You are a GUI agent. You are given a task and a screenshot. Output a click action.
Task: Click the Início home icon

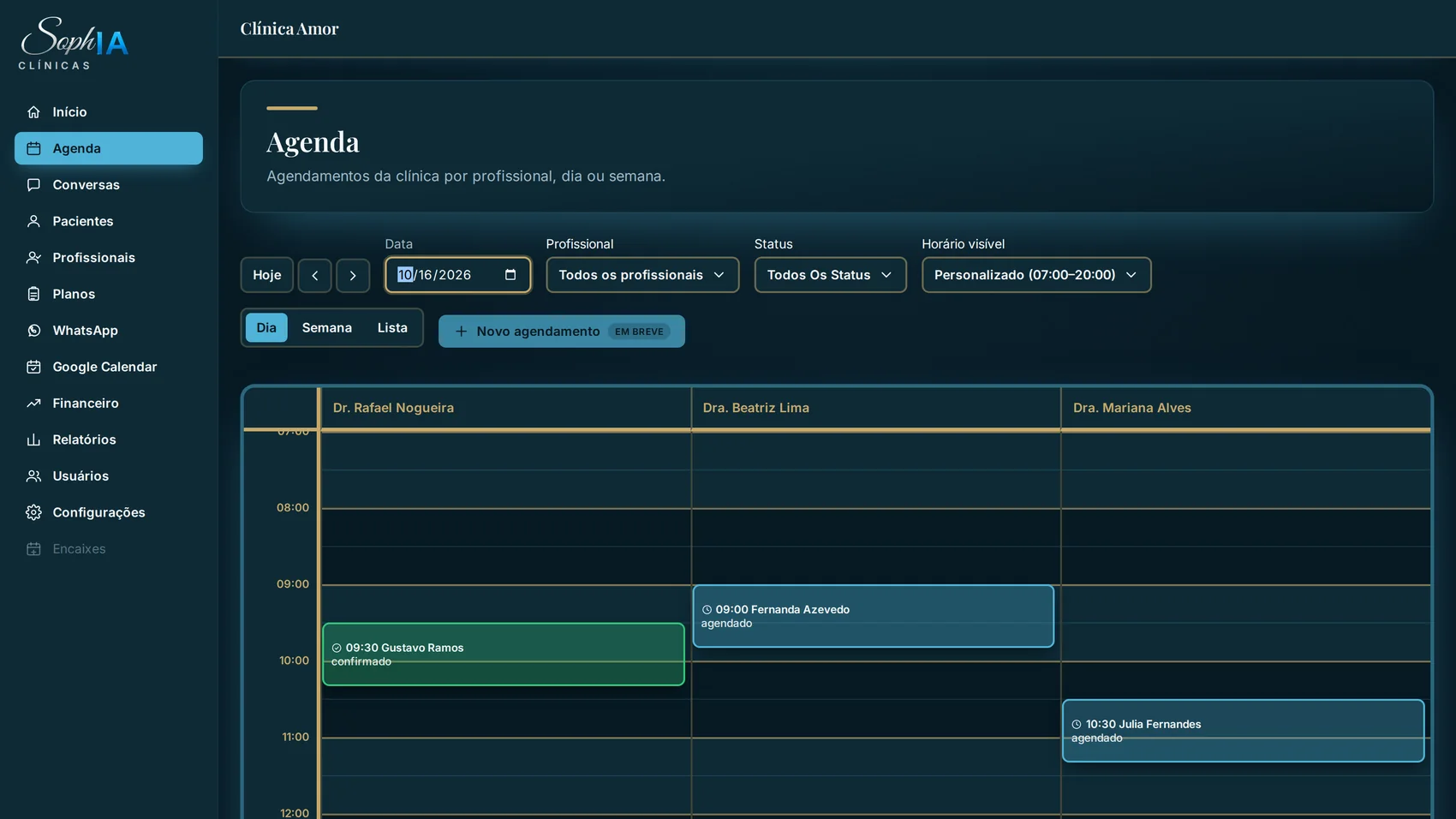33,112
